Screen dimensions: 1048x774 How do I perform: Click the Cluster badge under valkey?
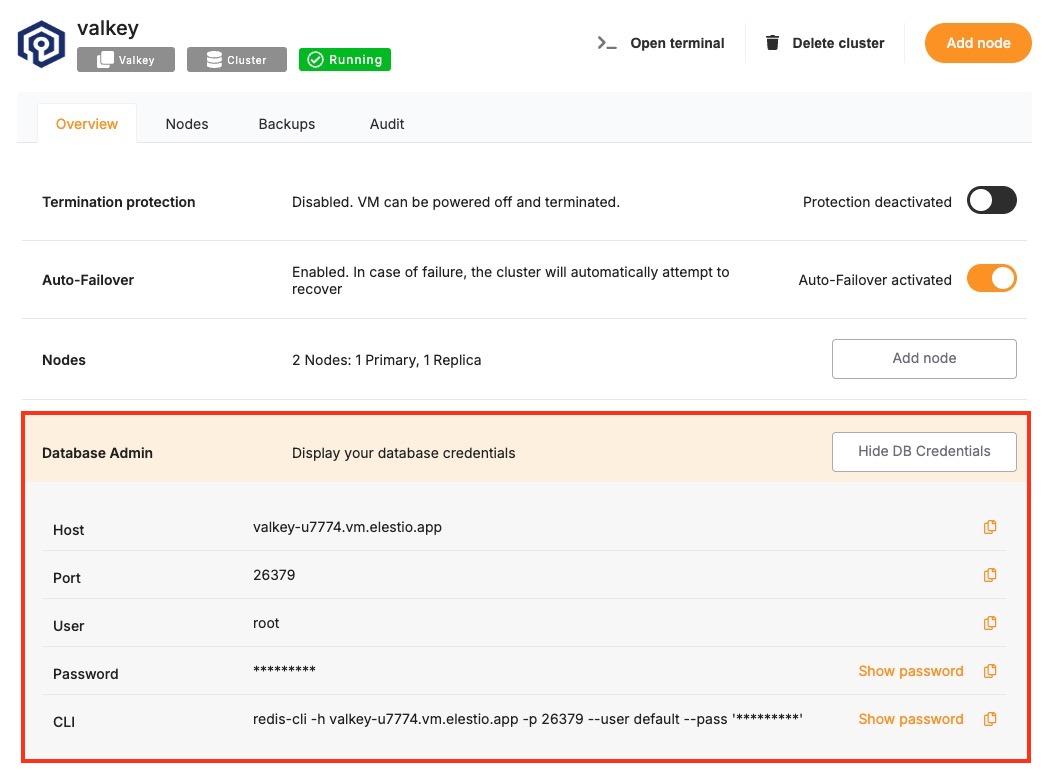[x=237, y=60]
